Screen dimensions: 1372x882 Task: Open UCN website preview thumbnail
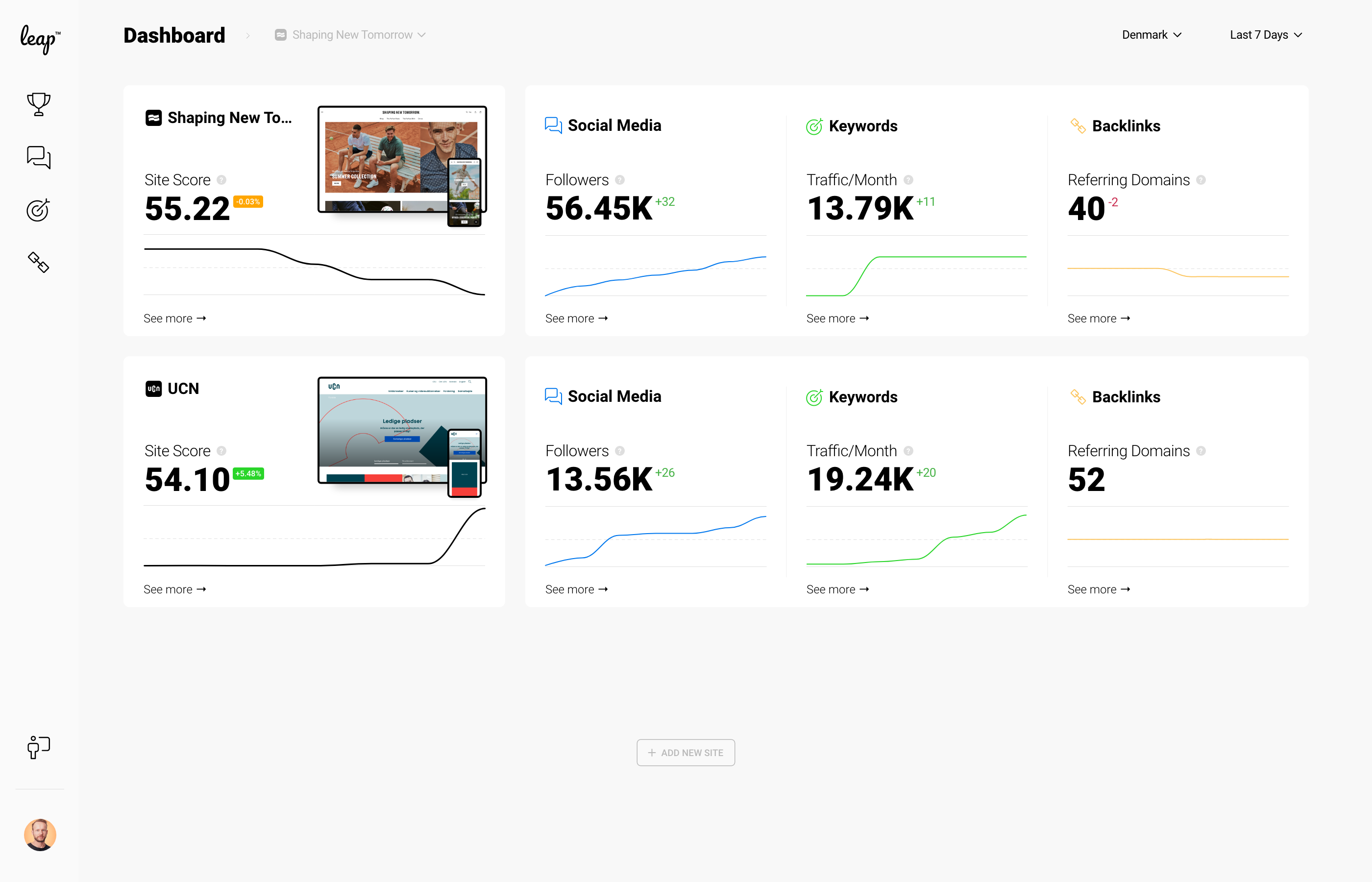click(402, 437)
